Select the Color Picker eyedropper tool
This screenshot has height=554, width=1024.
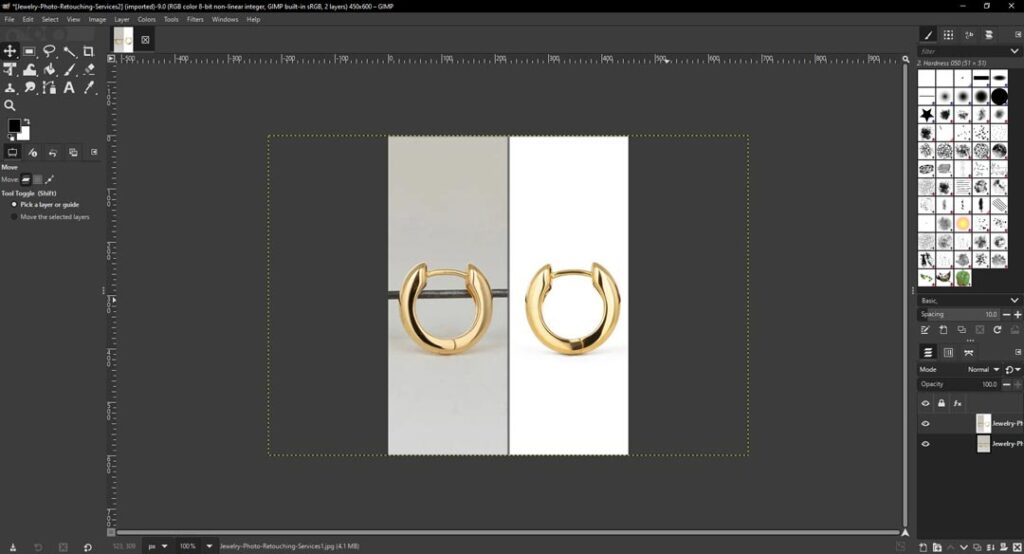coord(89,88)
